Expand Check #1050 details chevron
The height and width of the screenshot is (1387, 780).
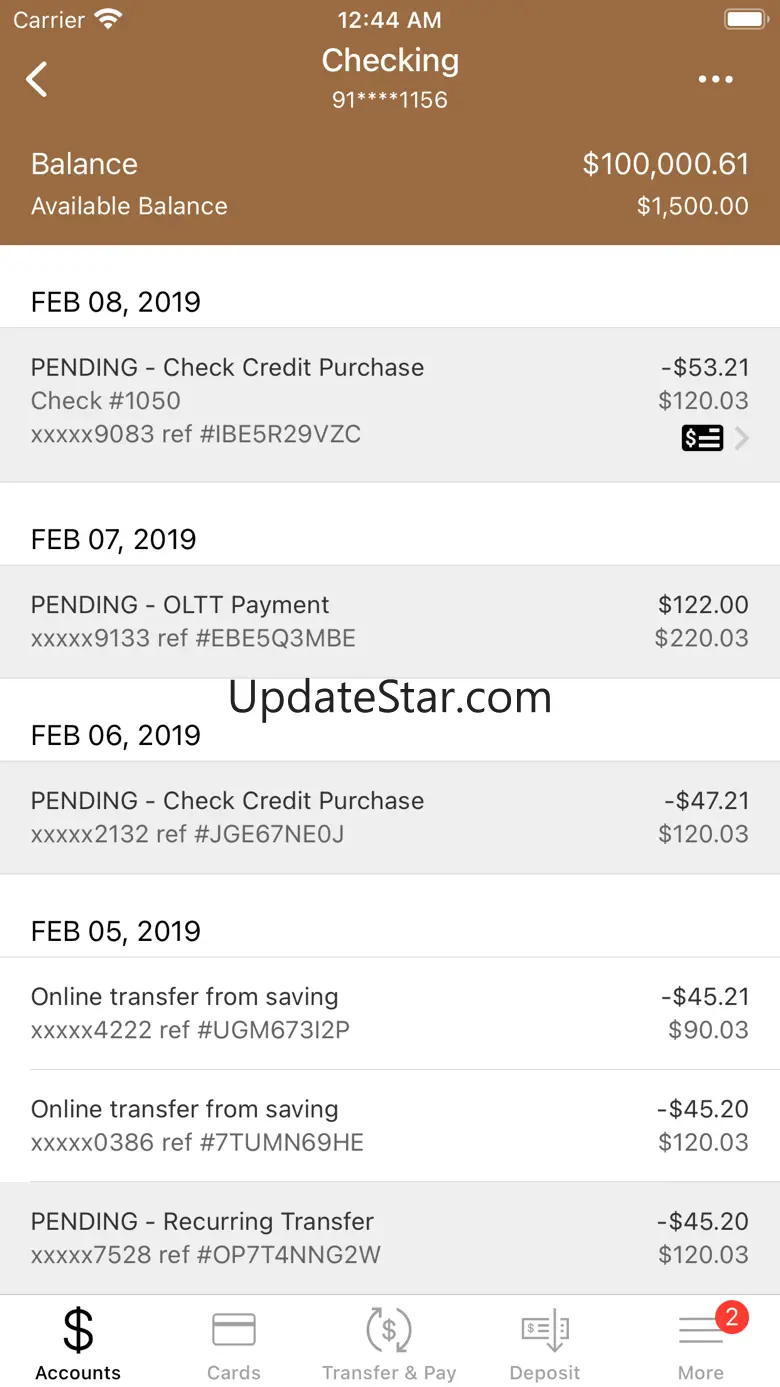click(x=742, y=438)
